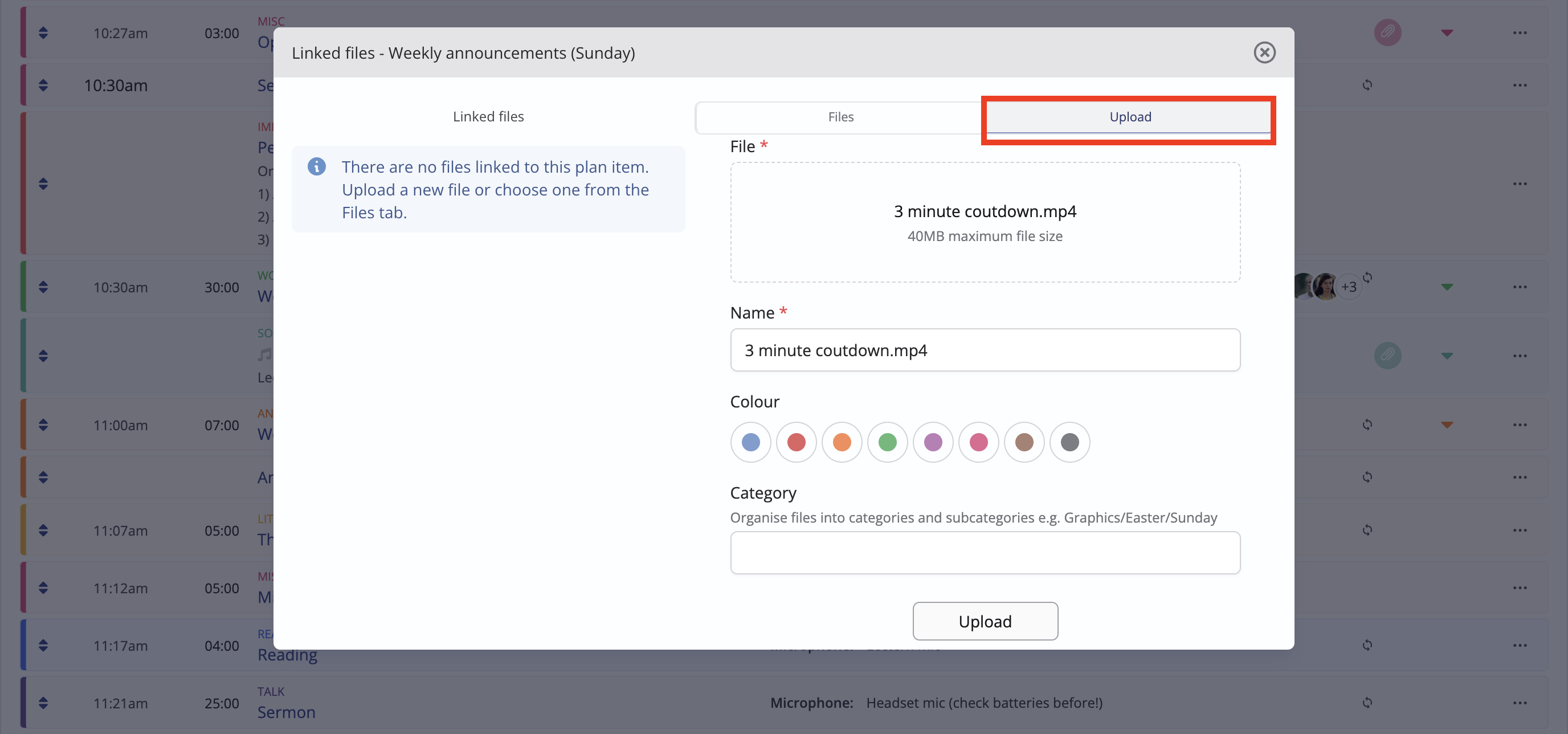Viewport: 1568px width, 734px height.
Task: Click the Headset mic microphone note
Action: tap(983, 703)
